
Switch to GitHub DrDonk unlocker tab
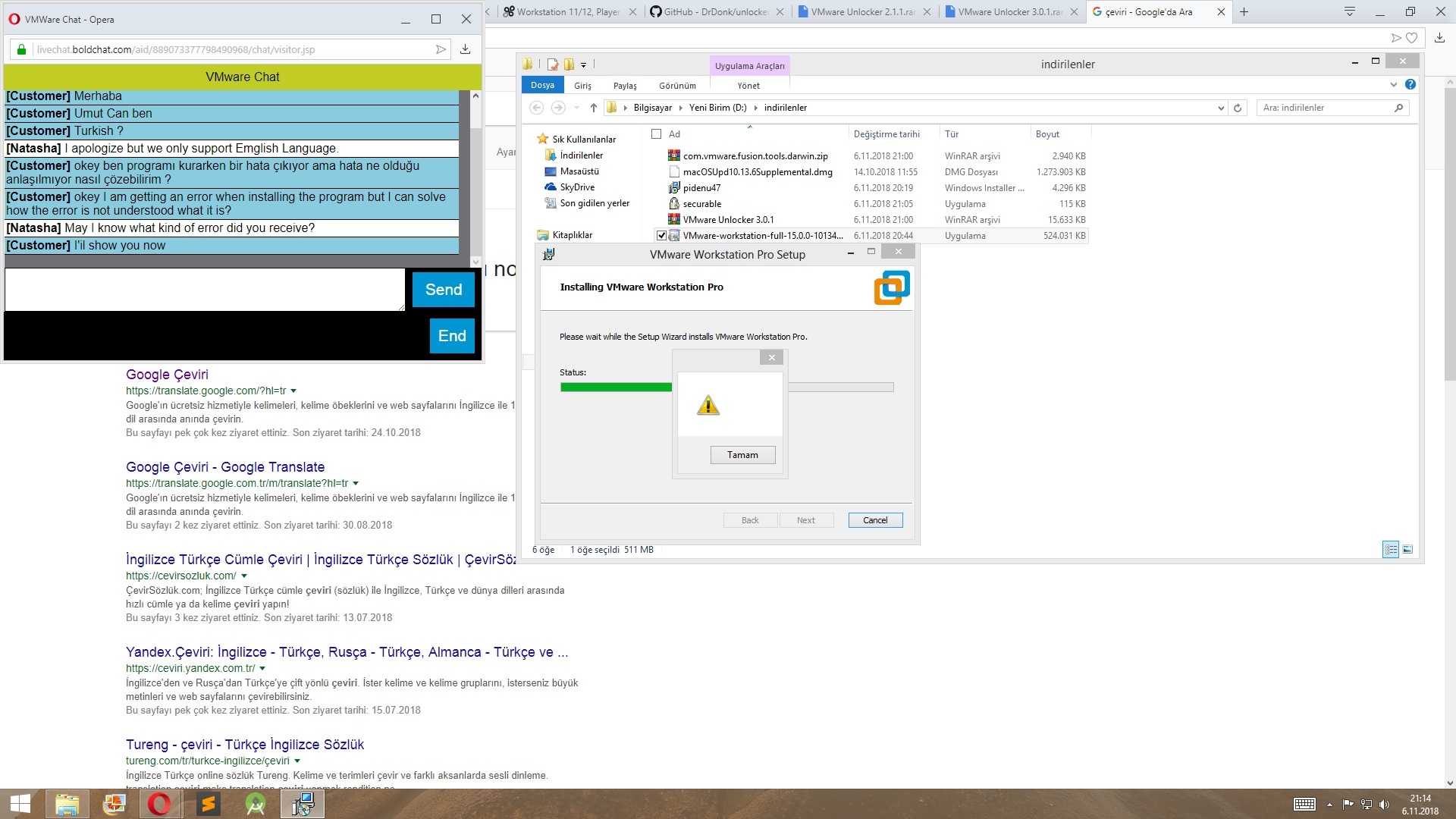point(716,12)
